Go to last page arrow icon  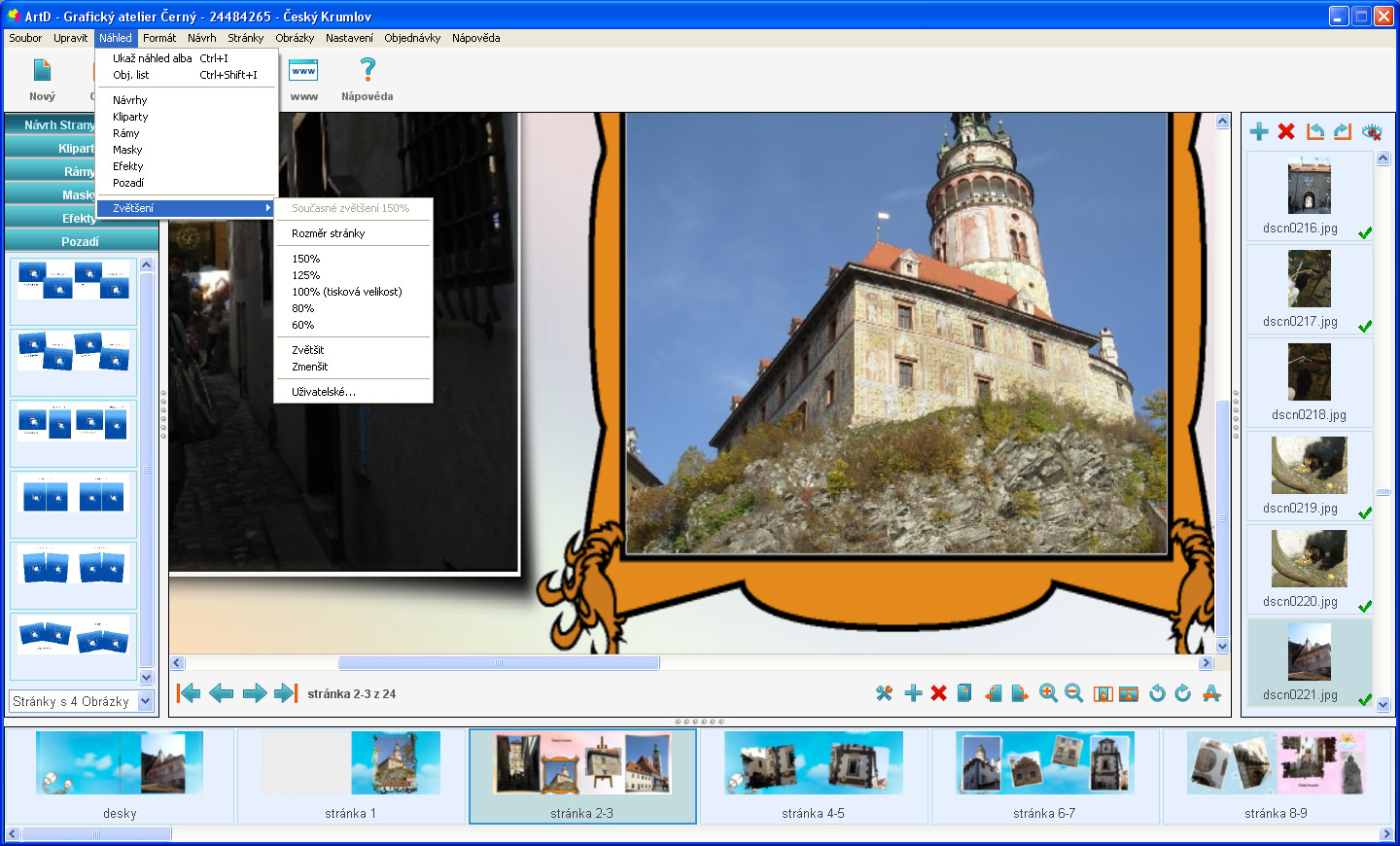(286, 693)
